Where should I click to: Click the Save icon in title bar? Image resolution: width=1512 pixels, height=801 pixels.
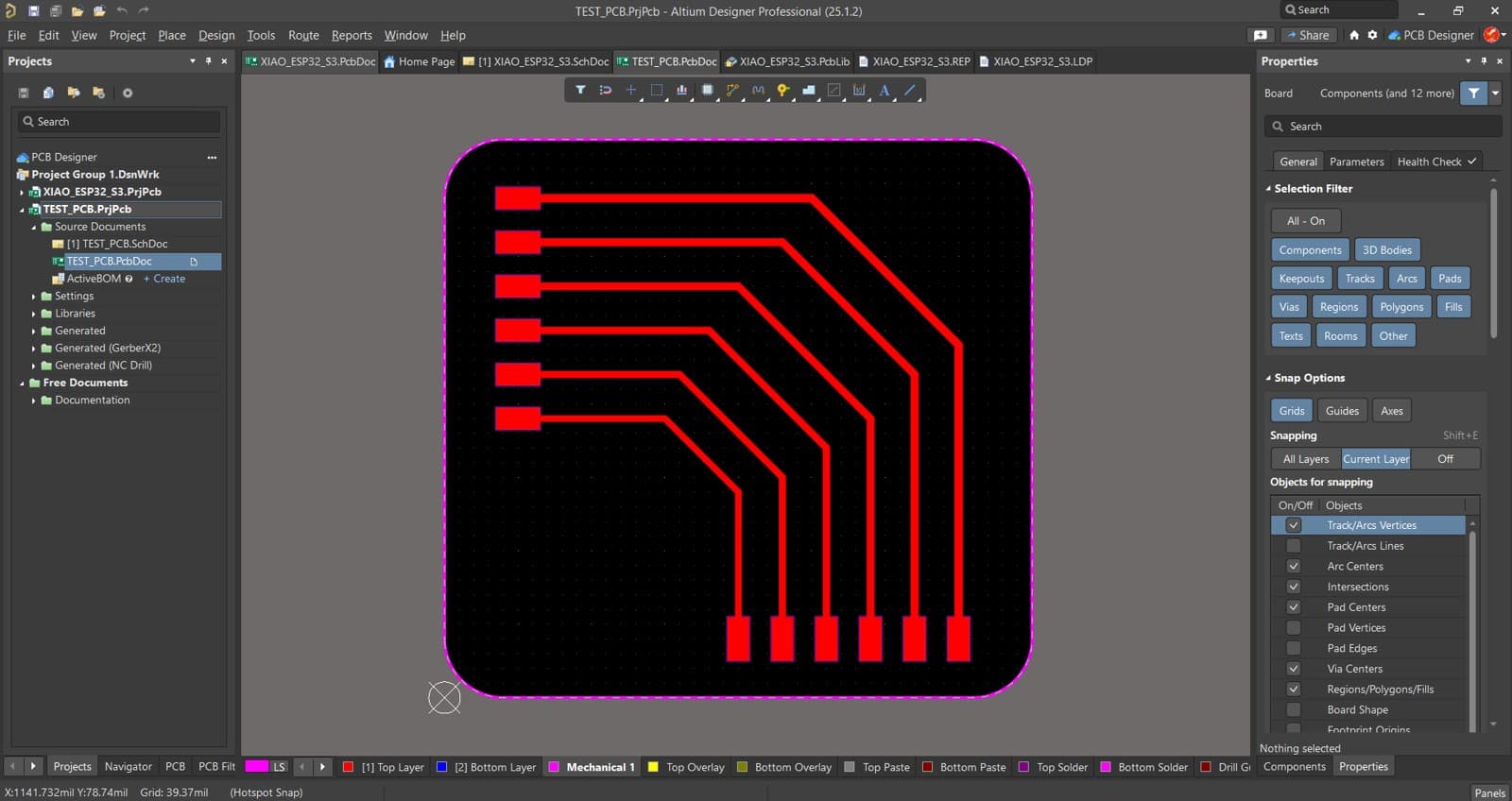(33, 10)
